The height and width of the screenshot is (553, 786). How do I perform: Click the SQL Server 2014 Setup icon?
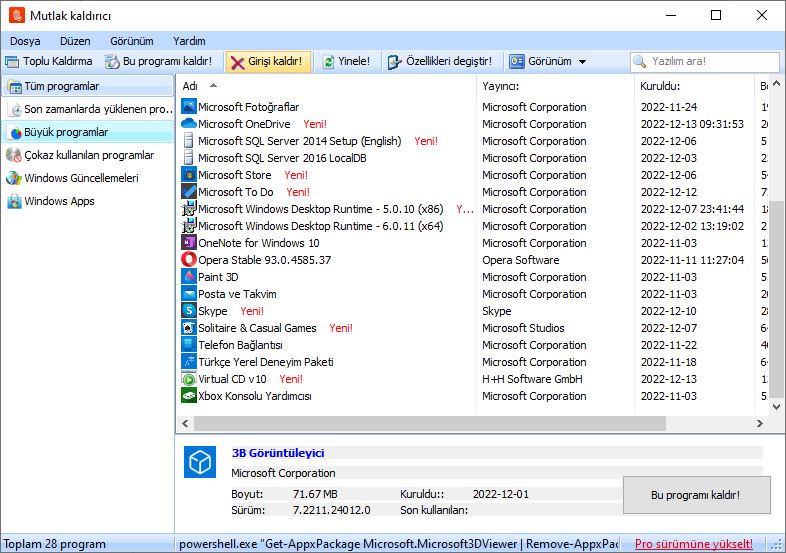pos(188,141)
